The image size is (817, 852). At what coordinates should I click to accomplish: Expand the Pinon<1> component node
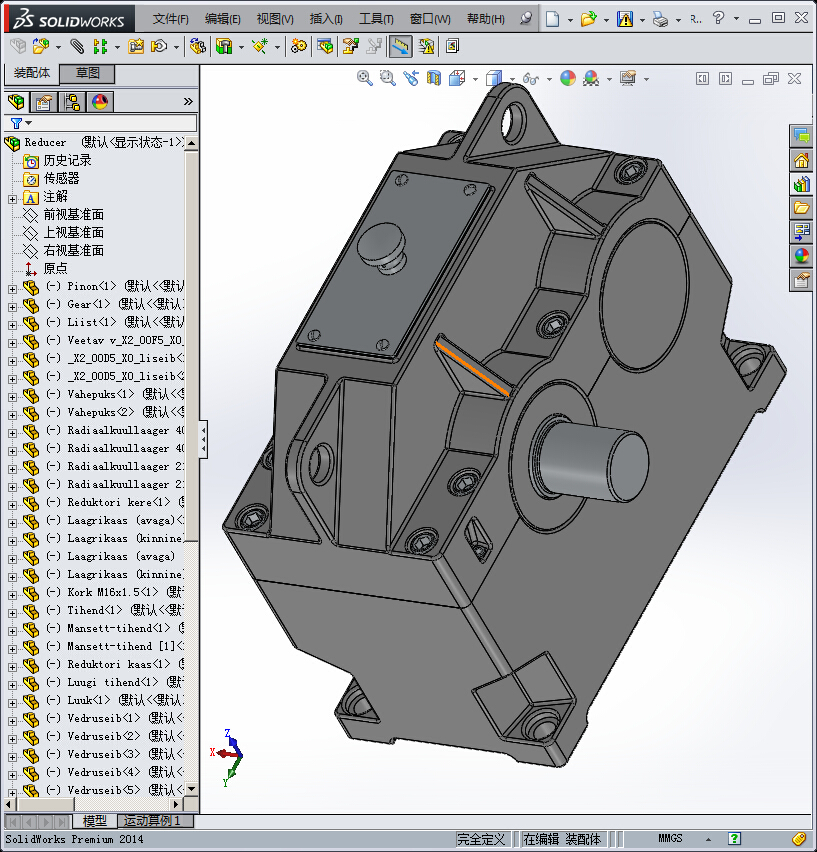(12, 289)
